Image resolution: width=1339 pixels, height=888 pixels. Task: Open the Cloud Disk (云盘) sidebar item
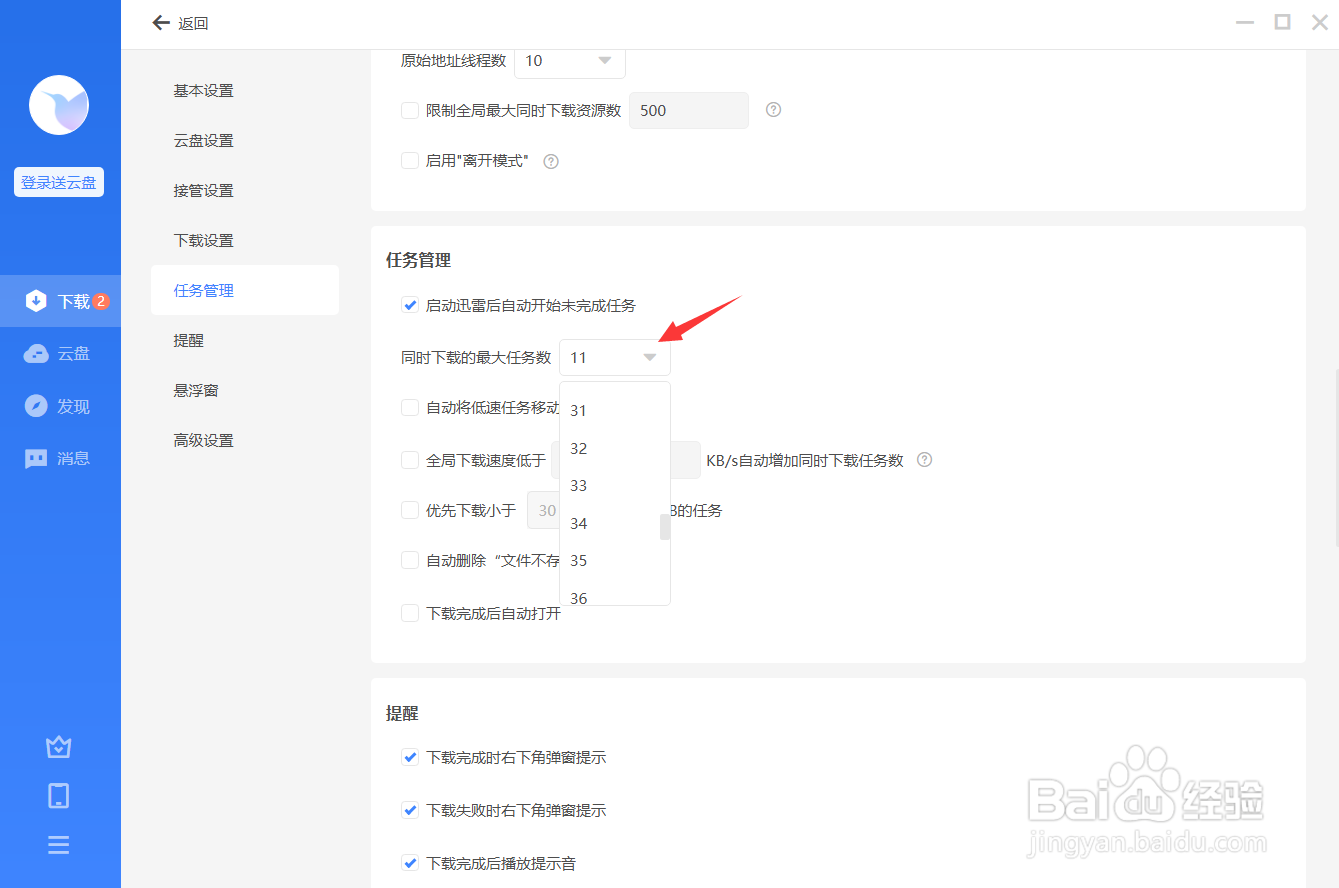(60, 354)
